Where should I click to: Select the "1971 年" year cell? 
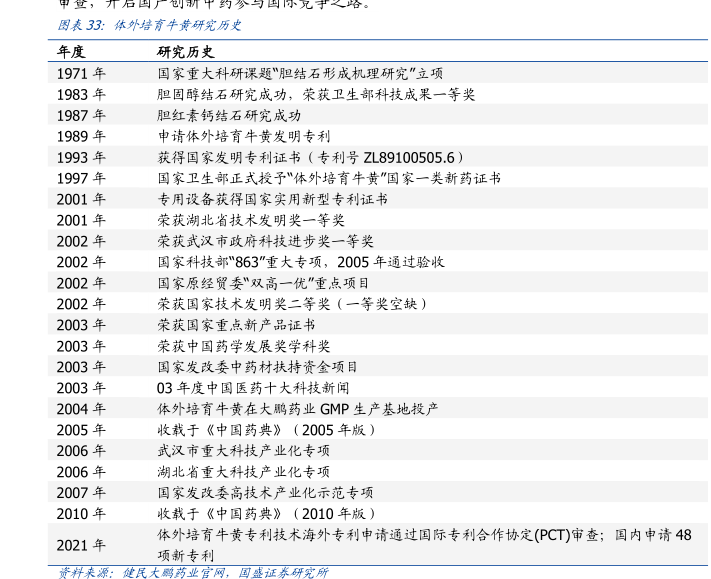(x=81, y=73)
